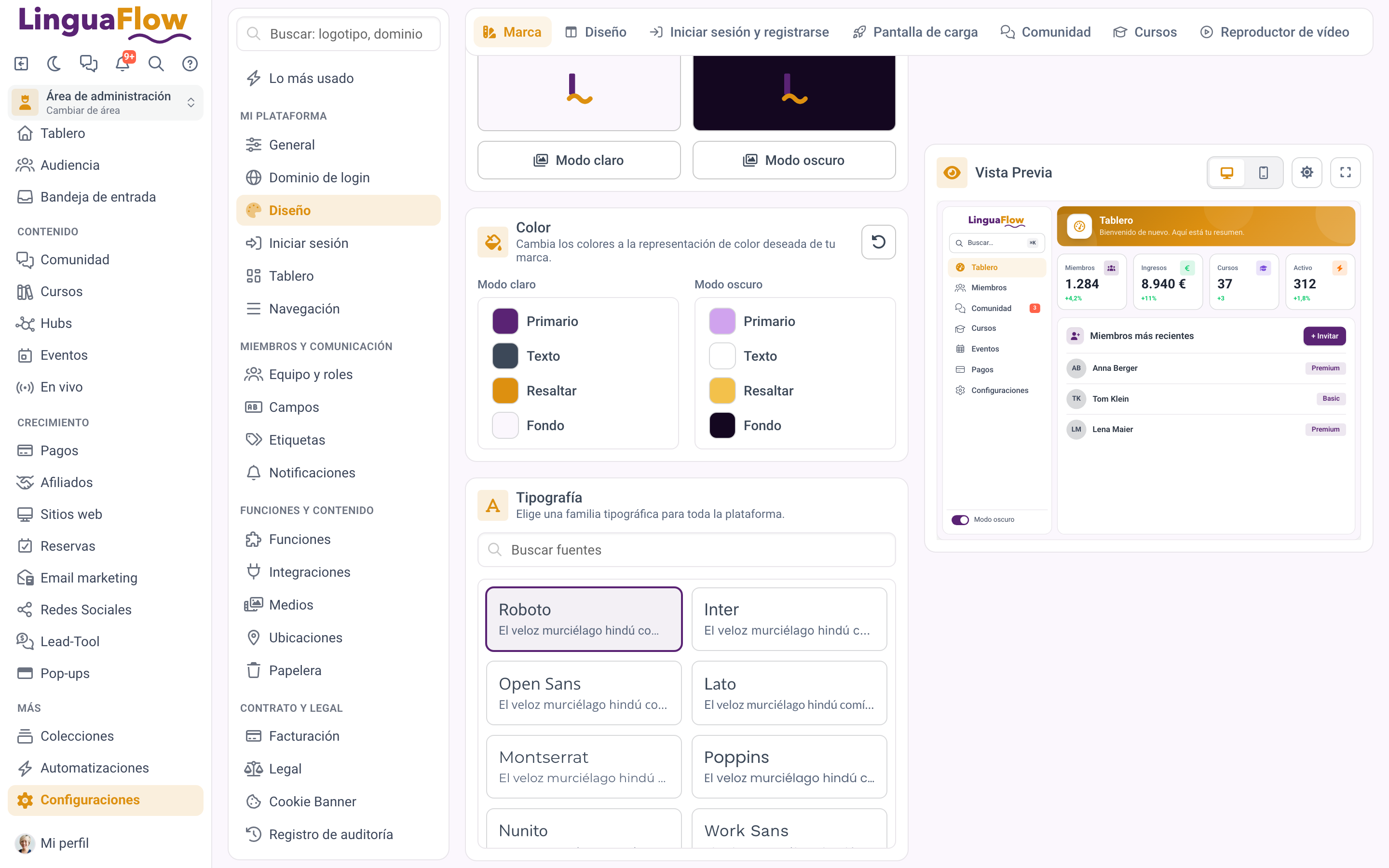Open Registro de auditoría
This screenshot has width=1389, height=868.
pos(339,834)
